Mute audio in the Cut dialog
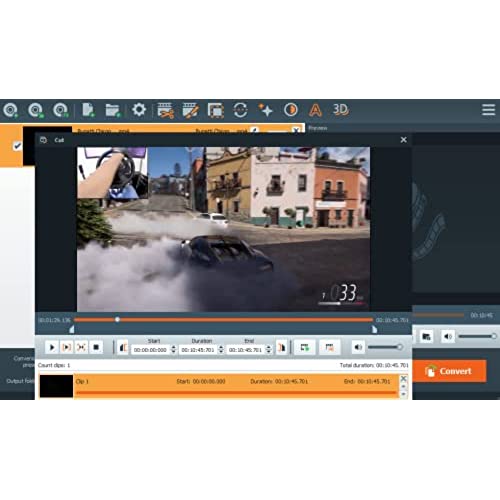Viewport: 500px width, 500px height. tap(358, 347)
